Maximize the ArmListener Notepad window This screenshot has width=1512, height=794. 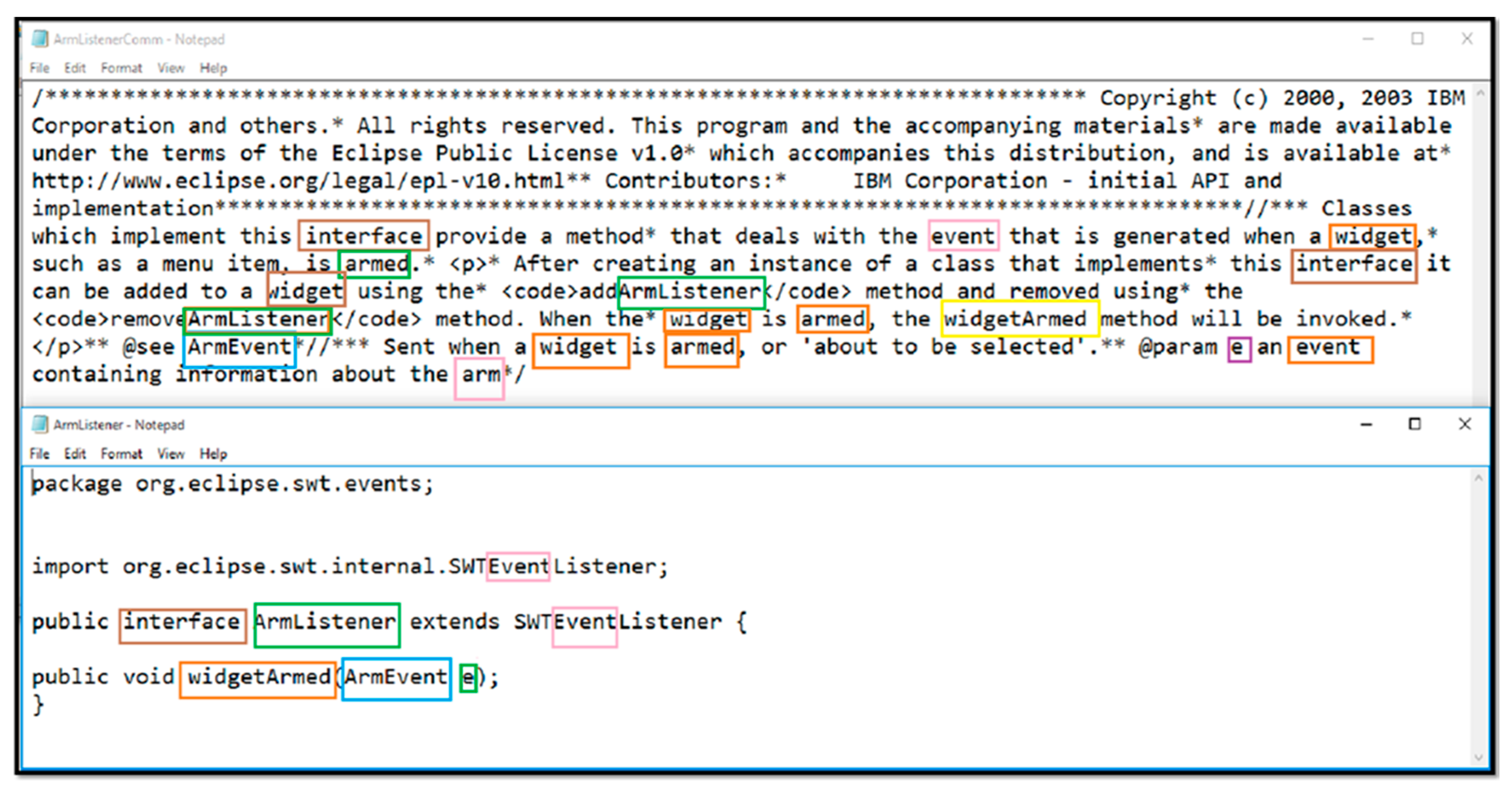(x=1415, y=424)
